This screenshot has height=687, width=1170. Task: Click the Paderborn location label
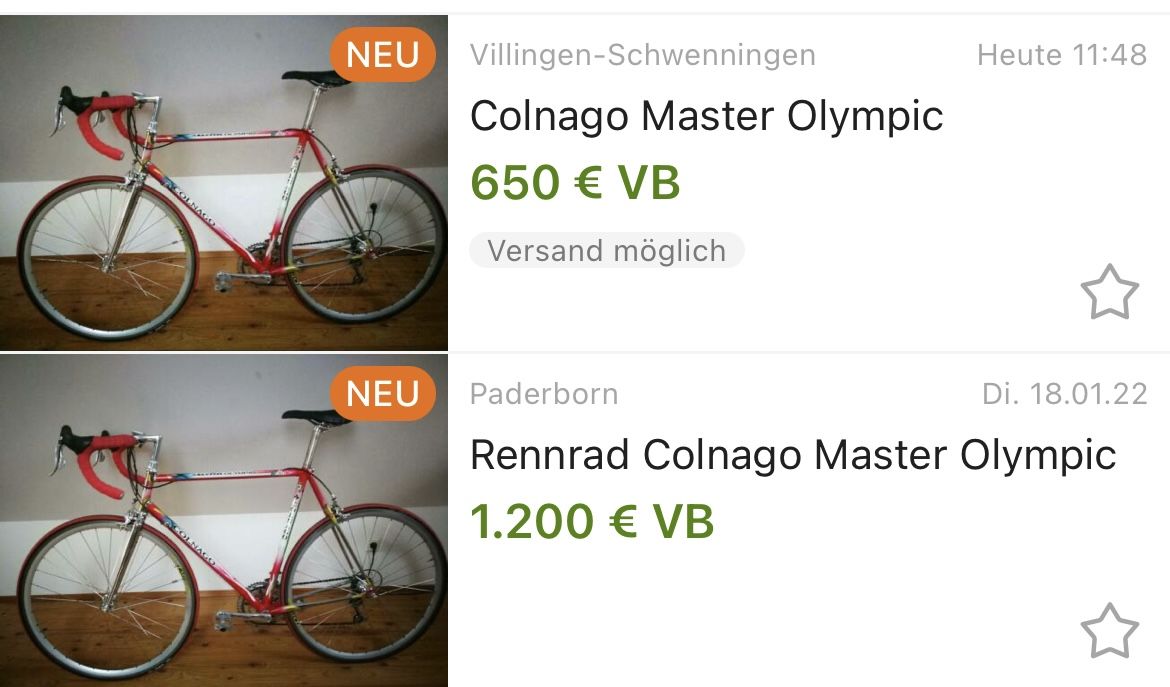click(544, 394)
